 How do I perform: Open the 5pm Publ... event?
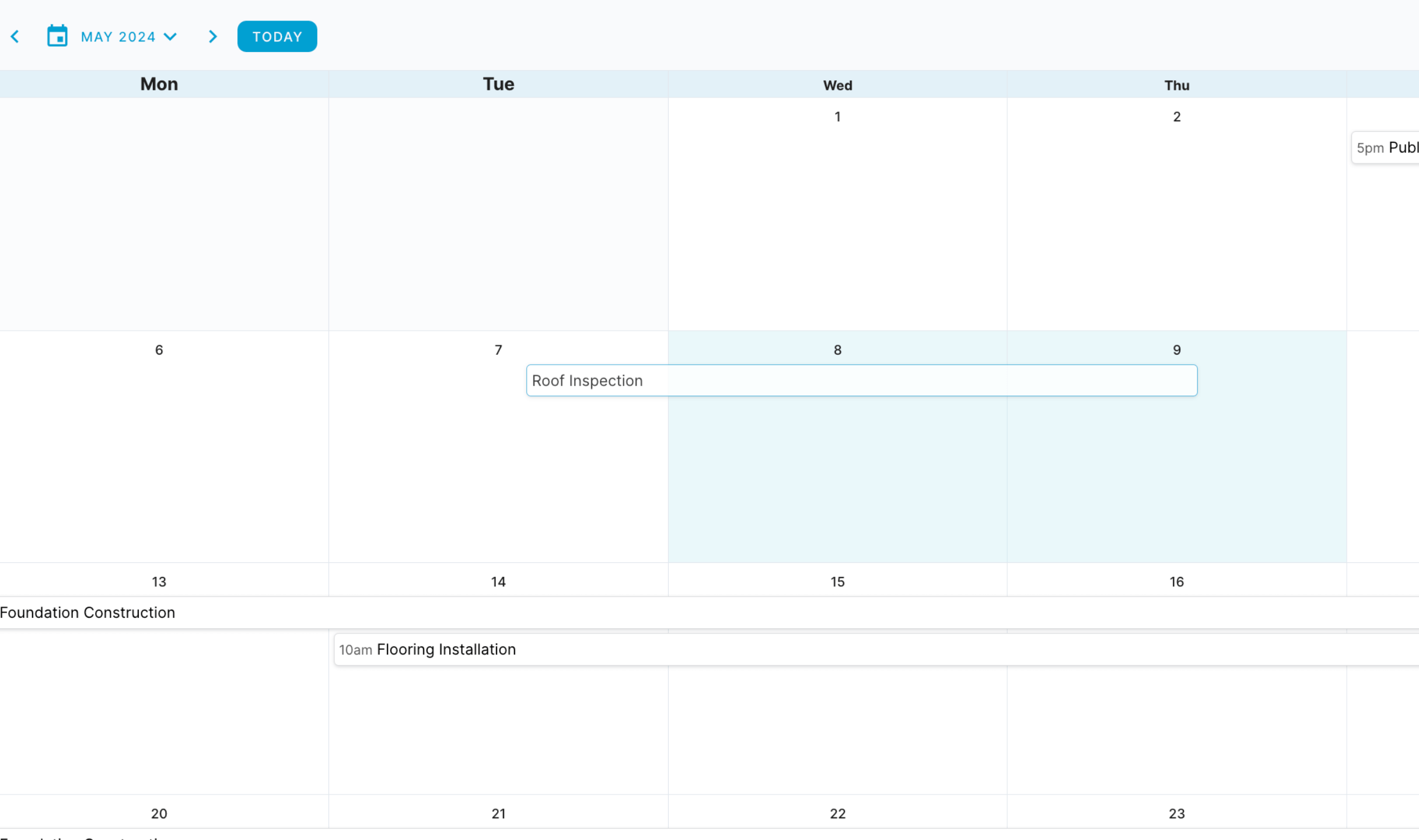[1386, 148]
